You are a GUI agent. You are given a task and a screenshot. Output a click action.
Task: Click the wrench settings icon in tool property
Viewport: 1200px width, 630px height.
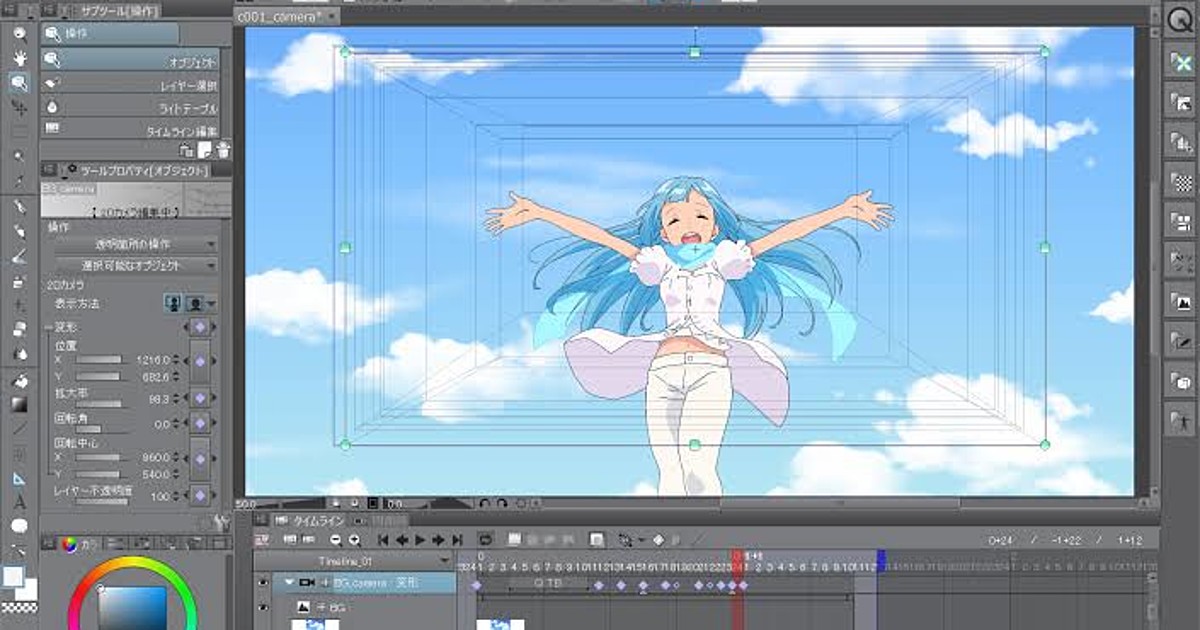tap(222, 521)
